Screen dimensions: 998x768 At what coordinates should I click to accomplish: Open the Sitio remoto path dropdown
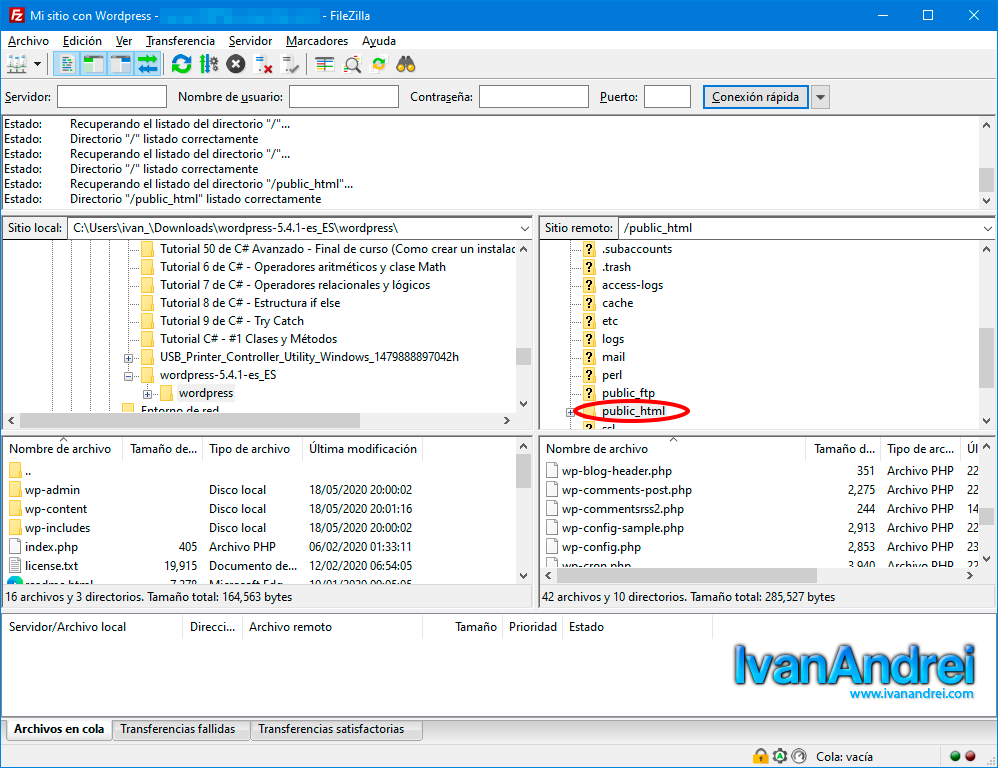[x=987, y=228]
